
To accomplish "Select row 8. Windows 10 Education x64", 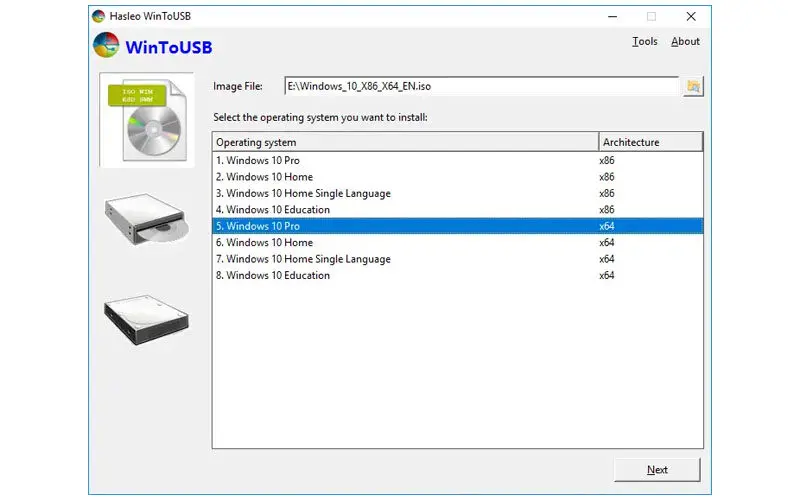I will click(458, 275).
